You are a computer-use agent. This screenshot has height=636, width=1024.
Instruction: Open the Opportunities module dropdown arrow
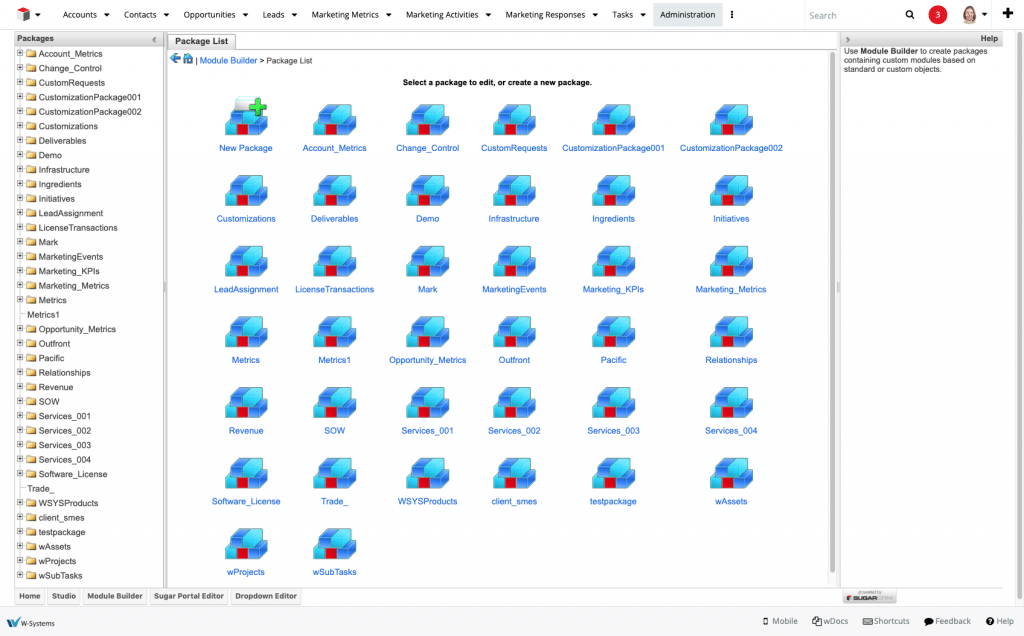(x=246, y=15)
